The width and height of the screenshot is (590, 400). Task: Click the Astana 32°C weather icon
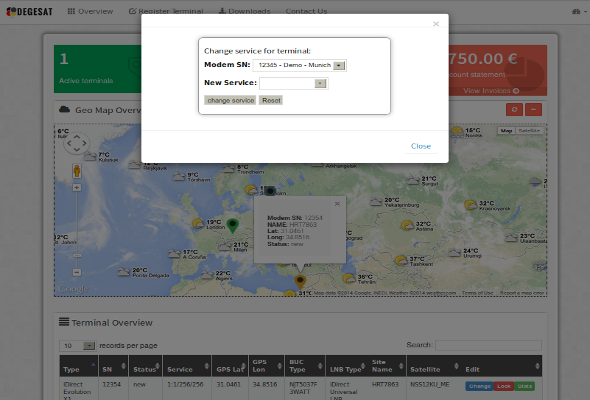pos(407,225)
